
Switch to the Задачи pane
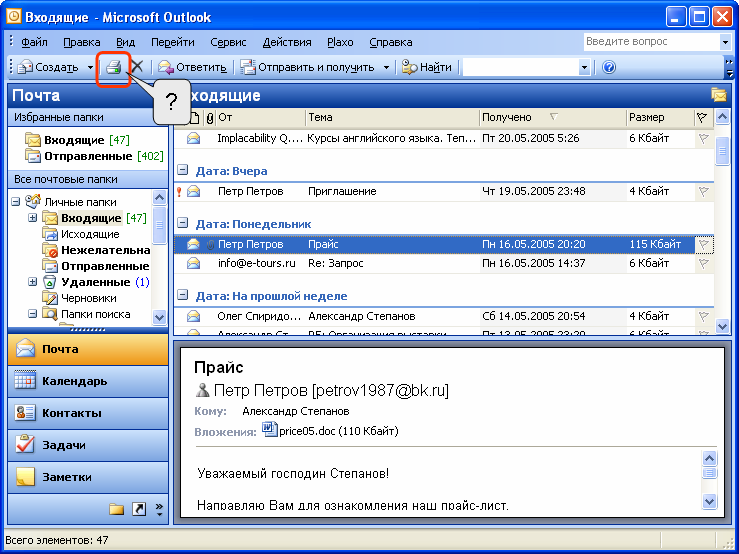click(88, 445)
